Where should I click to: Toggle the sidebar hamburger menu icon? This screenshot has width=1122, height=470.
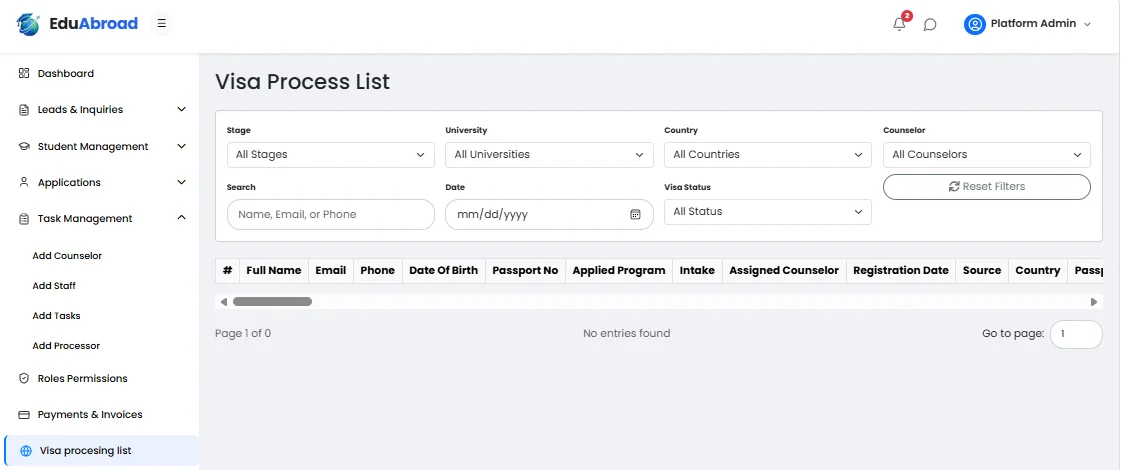tap(162, 24)
